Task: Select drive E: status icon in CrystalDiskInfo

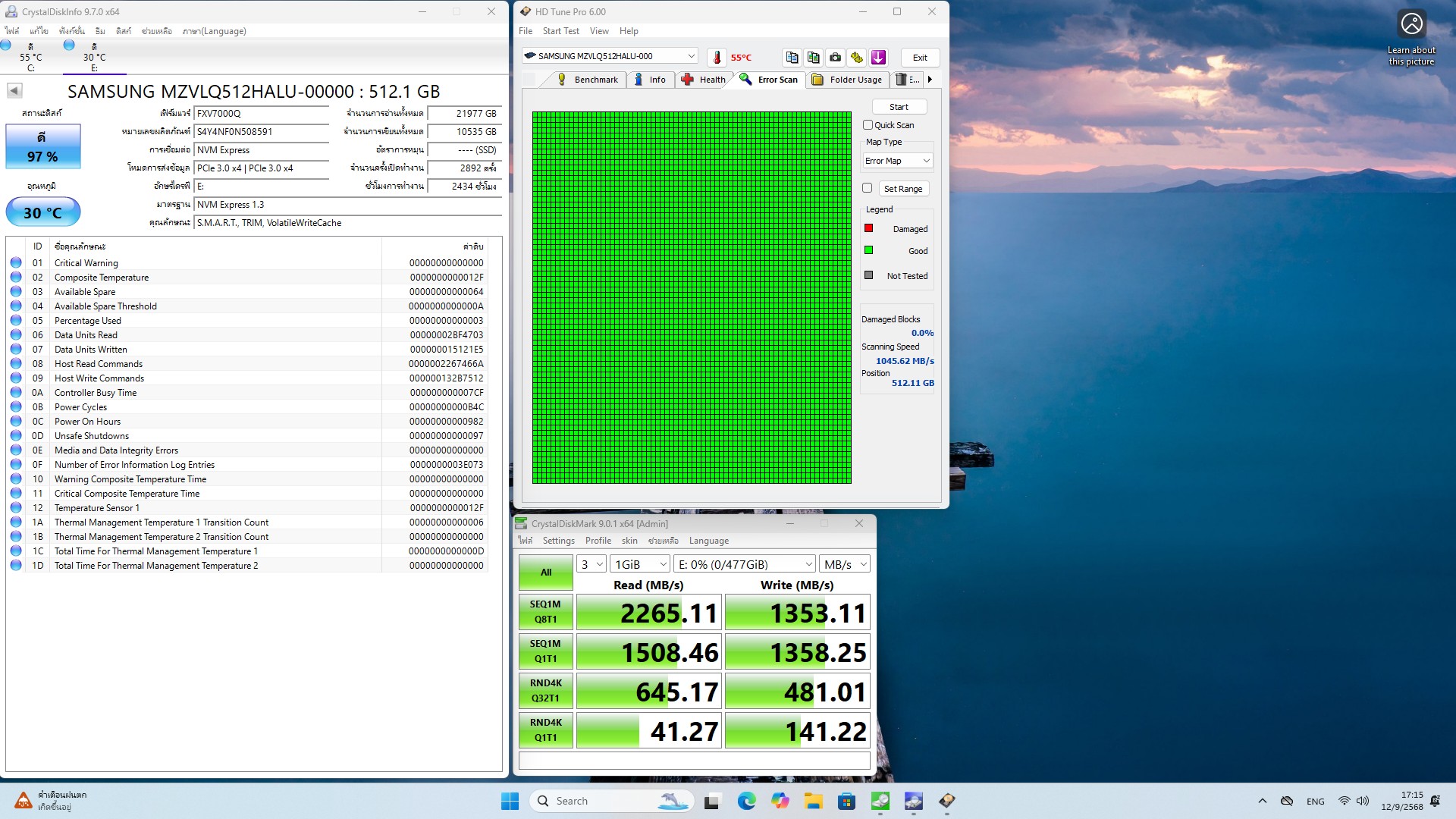Action: pyautogui.click(x=69, y=45)
